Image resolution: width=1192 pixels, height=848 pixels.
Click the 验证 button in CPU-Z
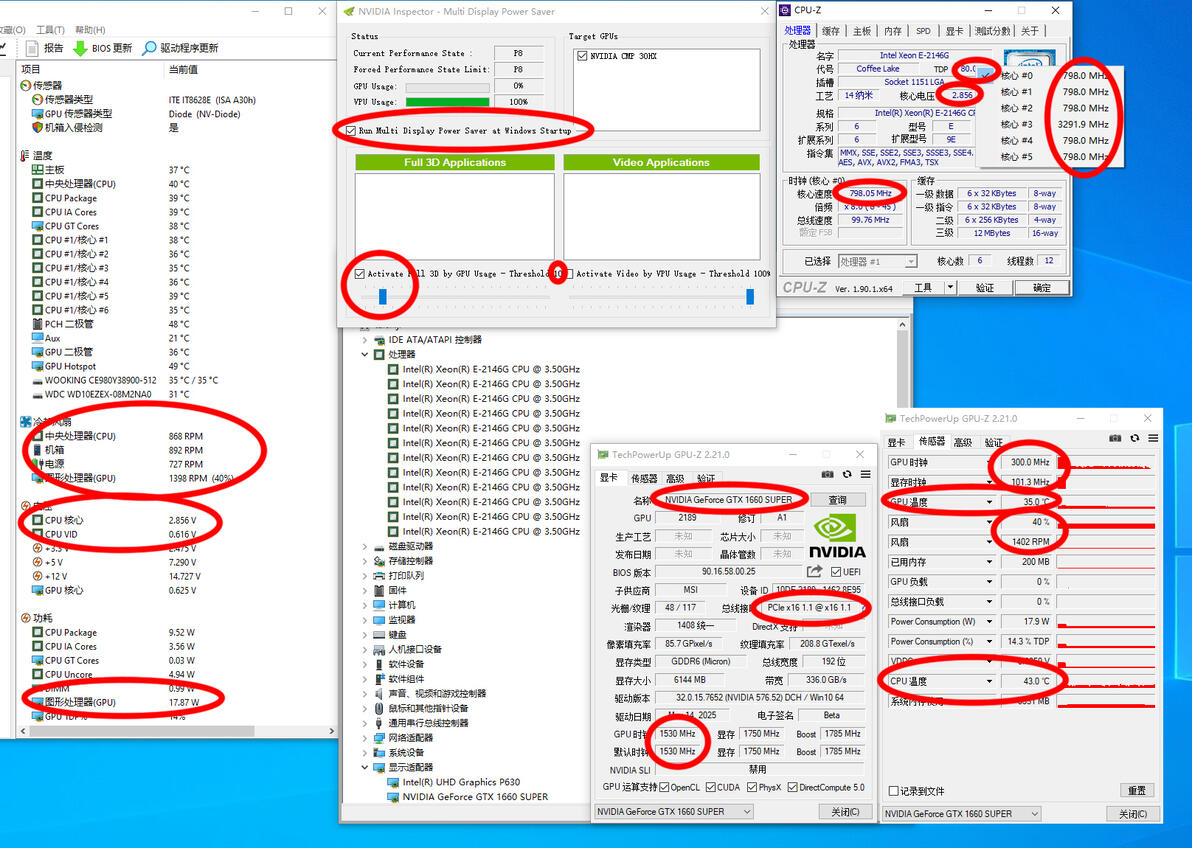pos(984,287)
